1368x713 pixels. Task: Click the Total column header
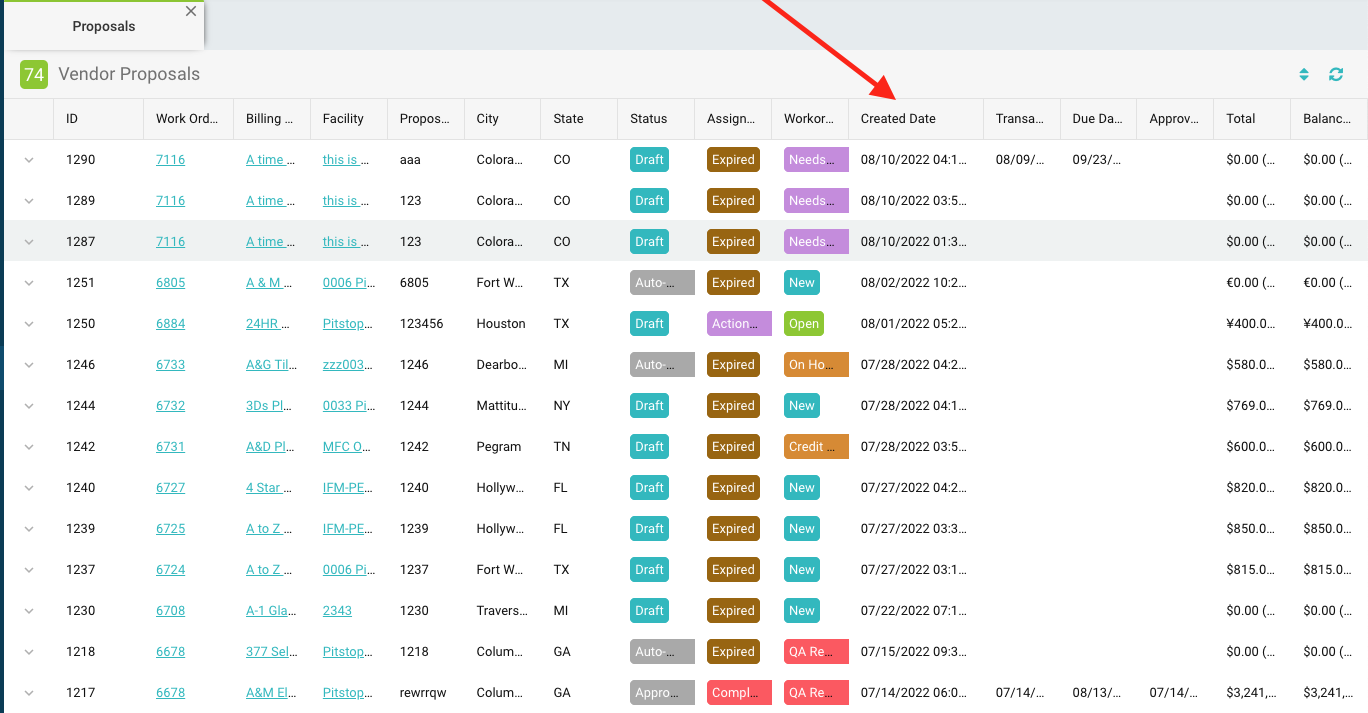(x=1240, y=119)
